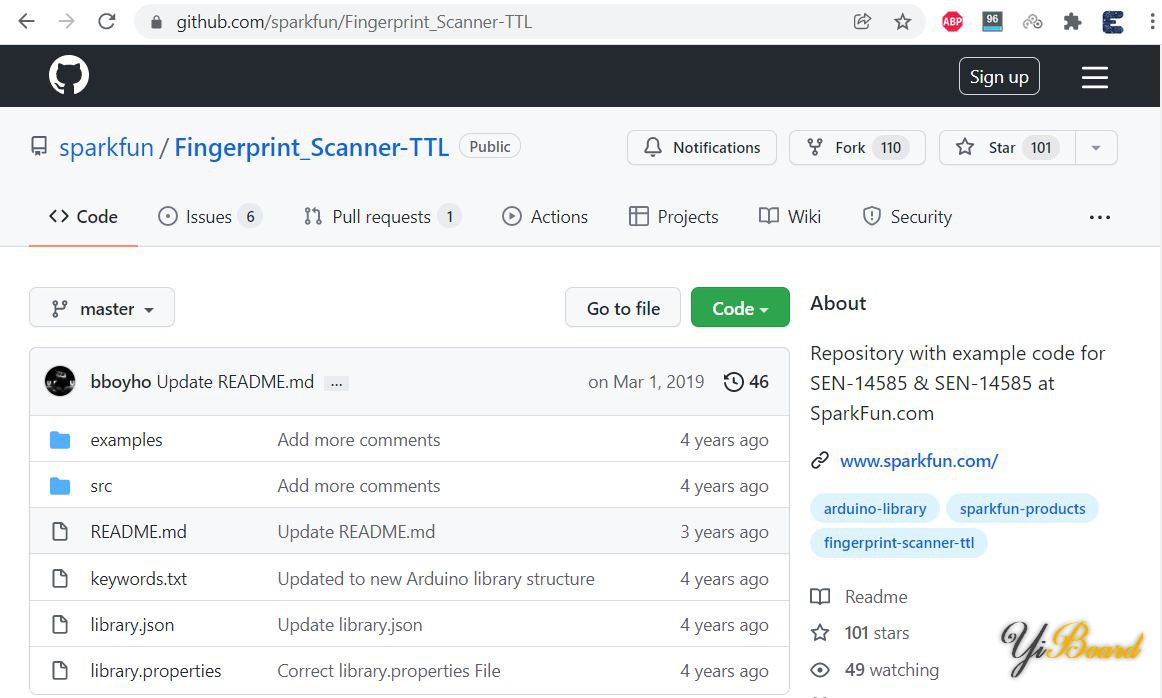Reload the current GitHub page
The width and height of the screenshot is (1162, 698).
107,21
